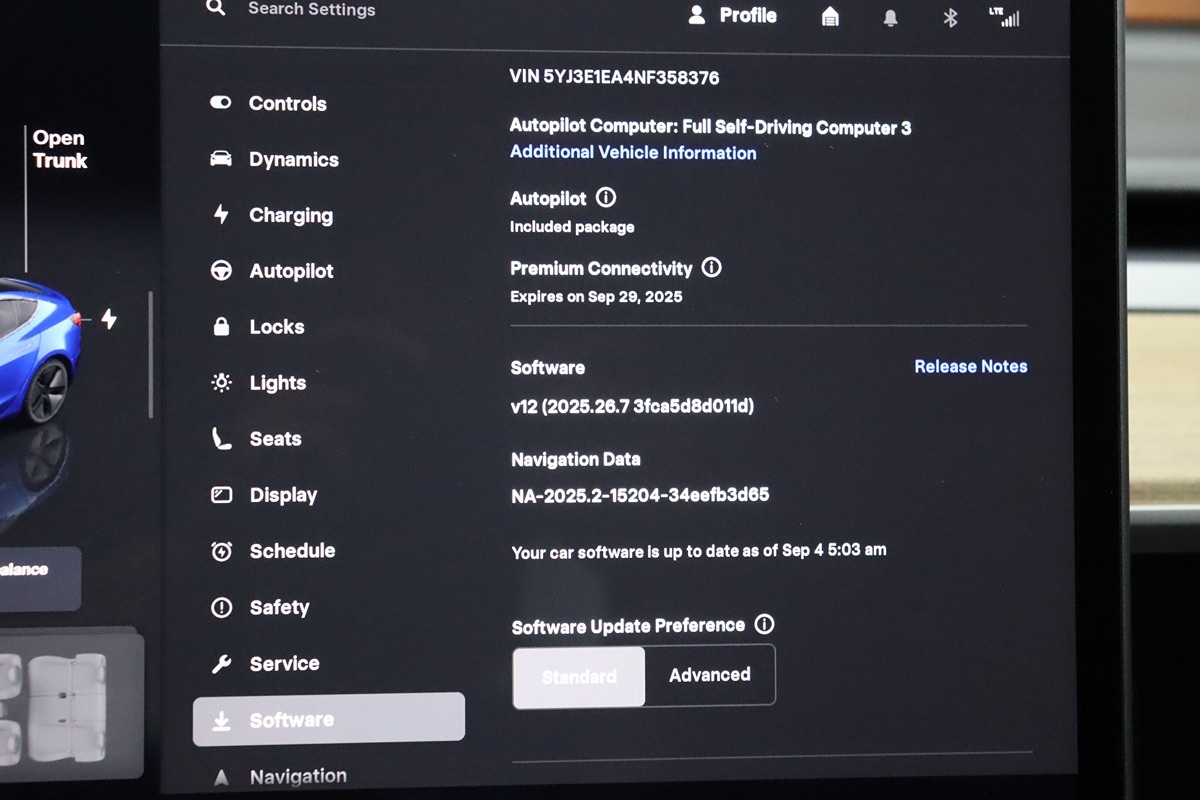Screen dimensions: 1200x800
Task: Show Premium Connectivity info icon
Action: tap(711, 268)
